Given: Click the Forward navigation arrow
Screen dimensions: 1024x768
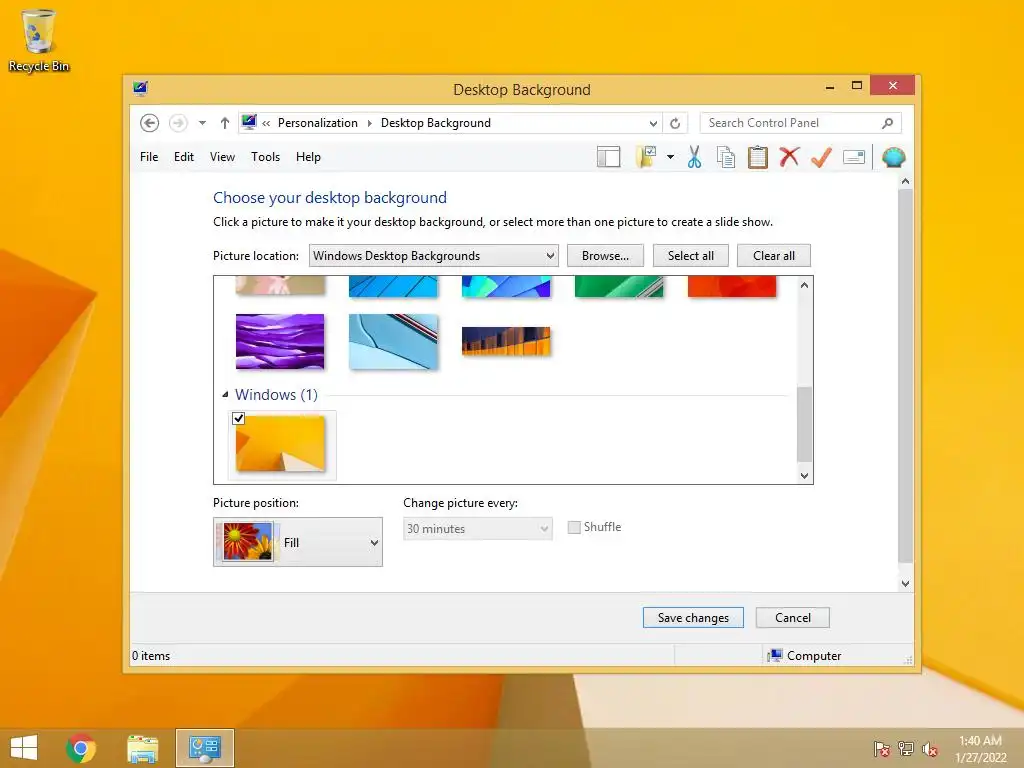Looking at the screenshot, I should [178, 123].
